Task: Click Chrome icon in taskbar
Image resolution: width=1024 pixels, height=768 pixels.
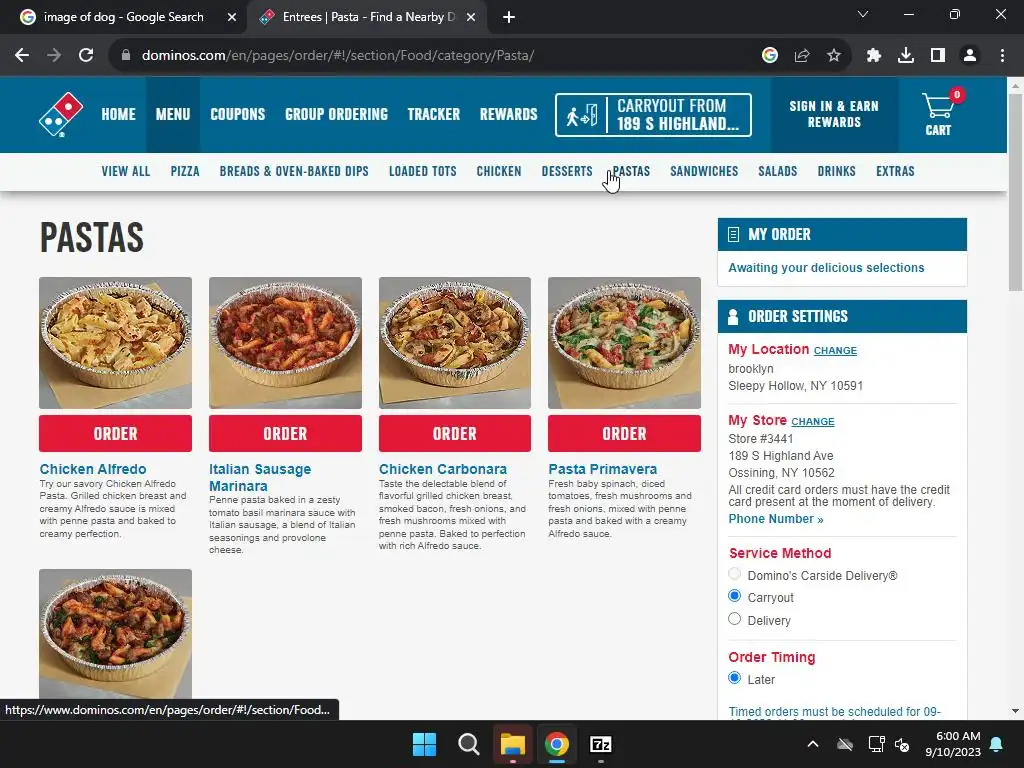Action: (556, 744)
